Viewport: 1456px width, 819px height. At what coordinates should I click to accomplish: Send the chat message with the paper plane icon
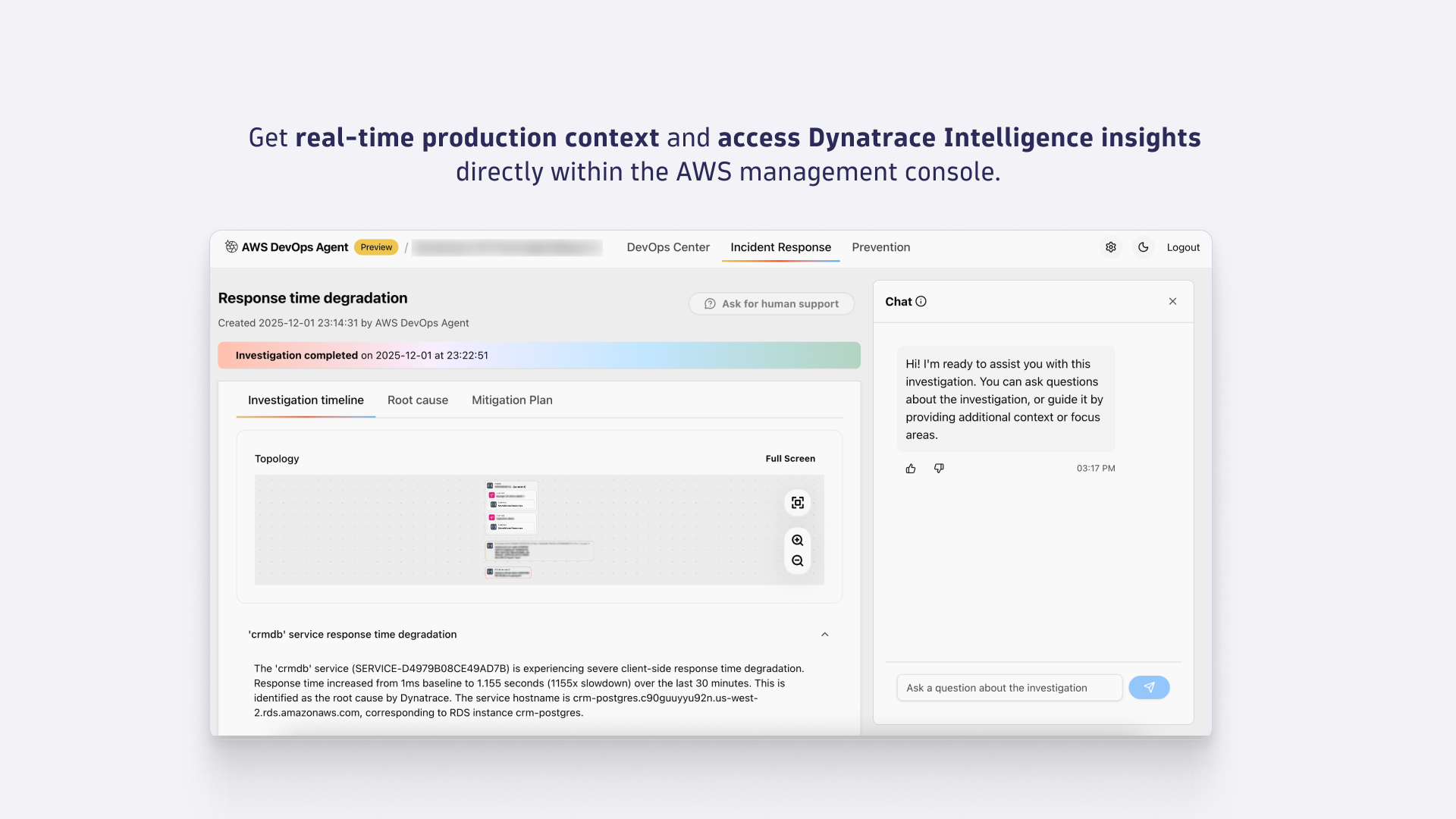1149,687
